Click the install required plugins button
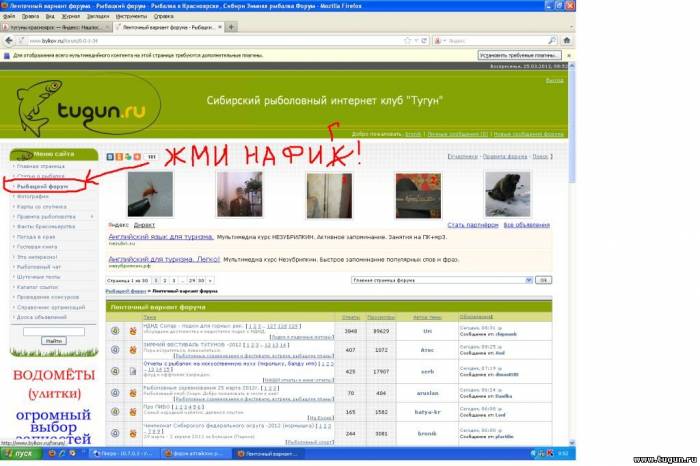 [519, 55]
